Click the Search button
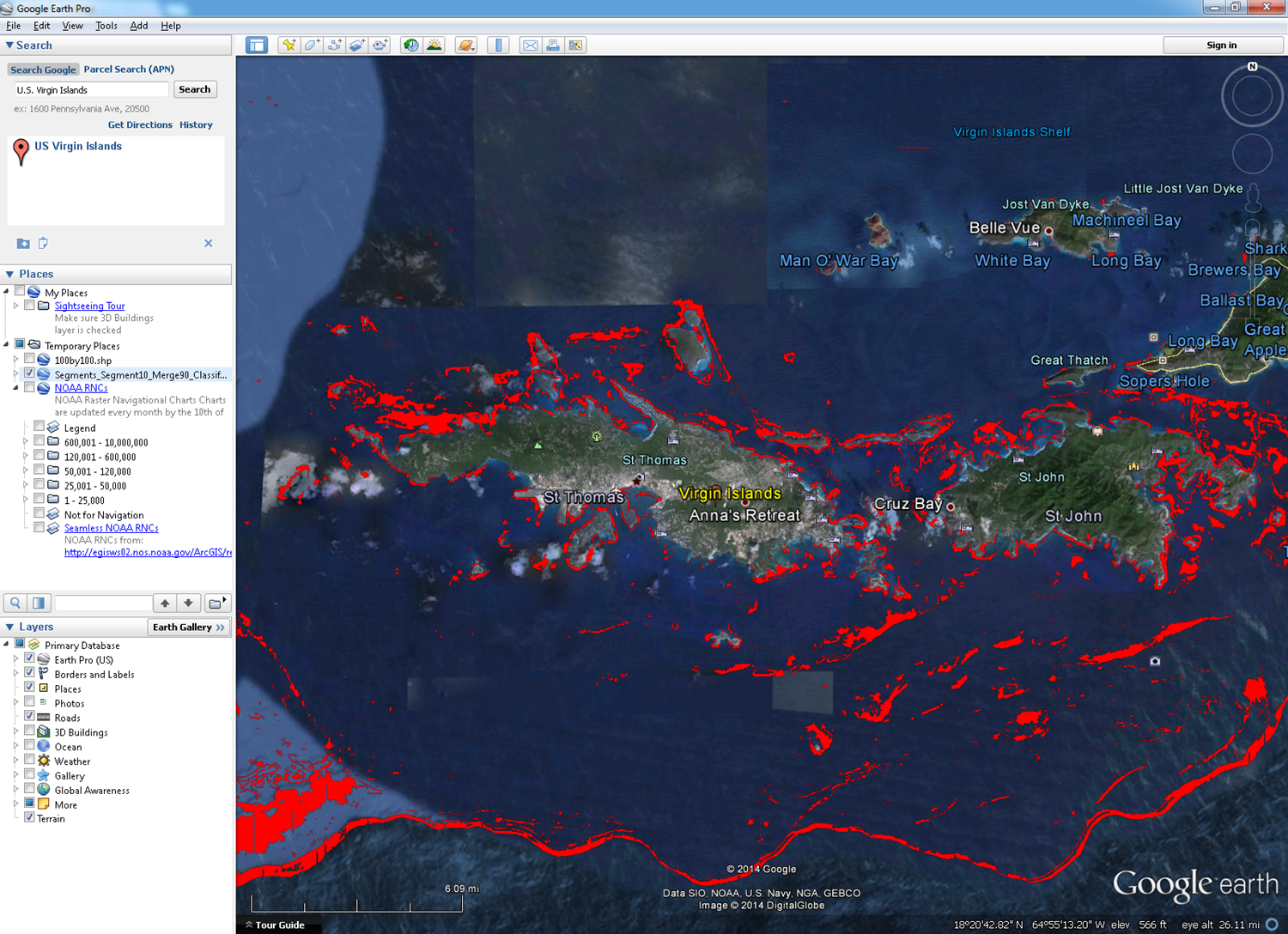 click(x=195, y=89)
